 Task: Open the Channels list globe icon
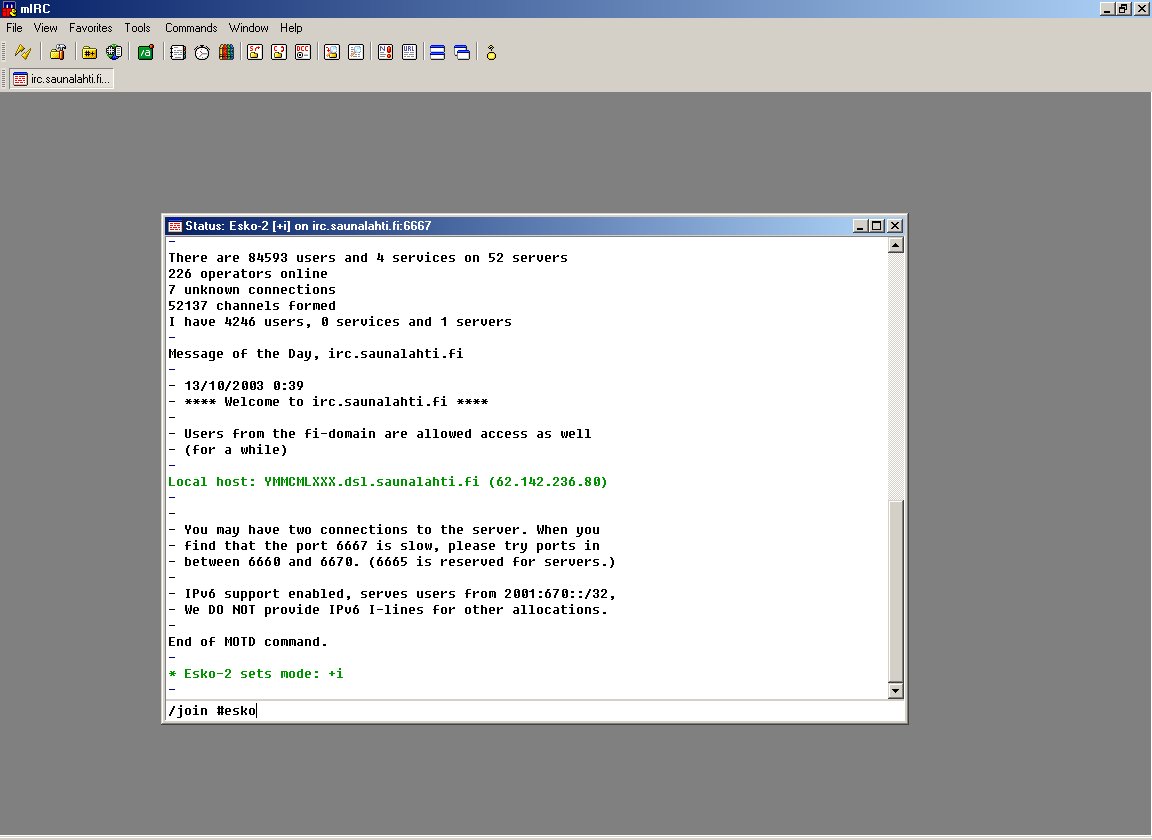pos(114,52)
